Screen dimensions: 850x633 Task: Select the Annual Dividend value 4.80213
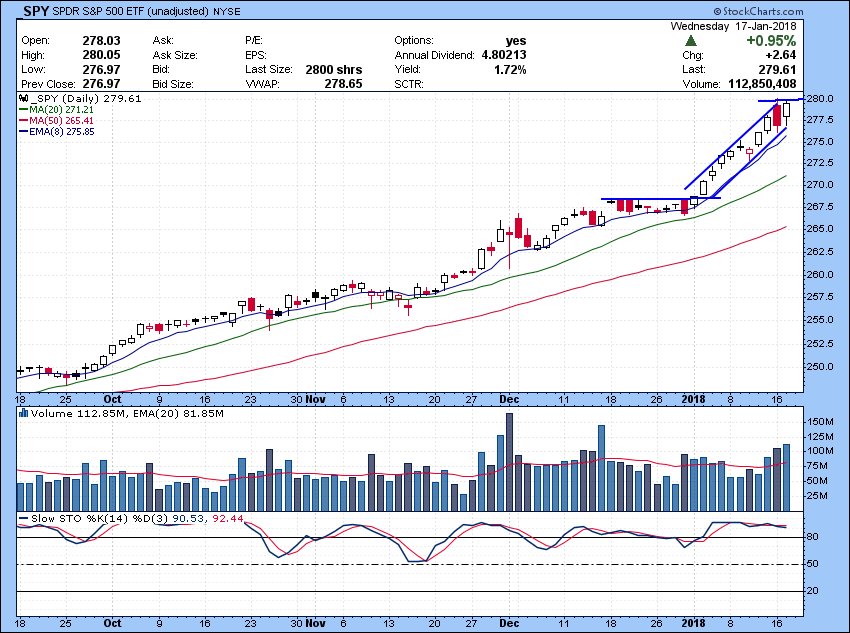click(x=504, y=55)
